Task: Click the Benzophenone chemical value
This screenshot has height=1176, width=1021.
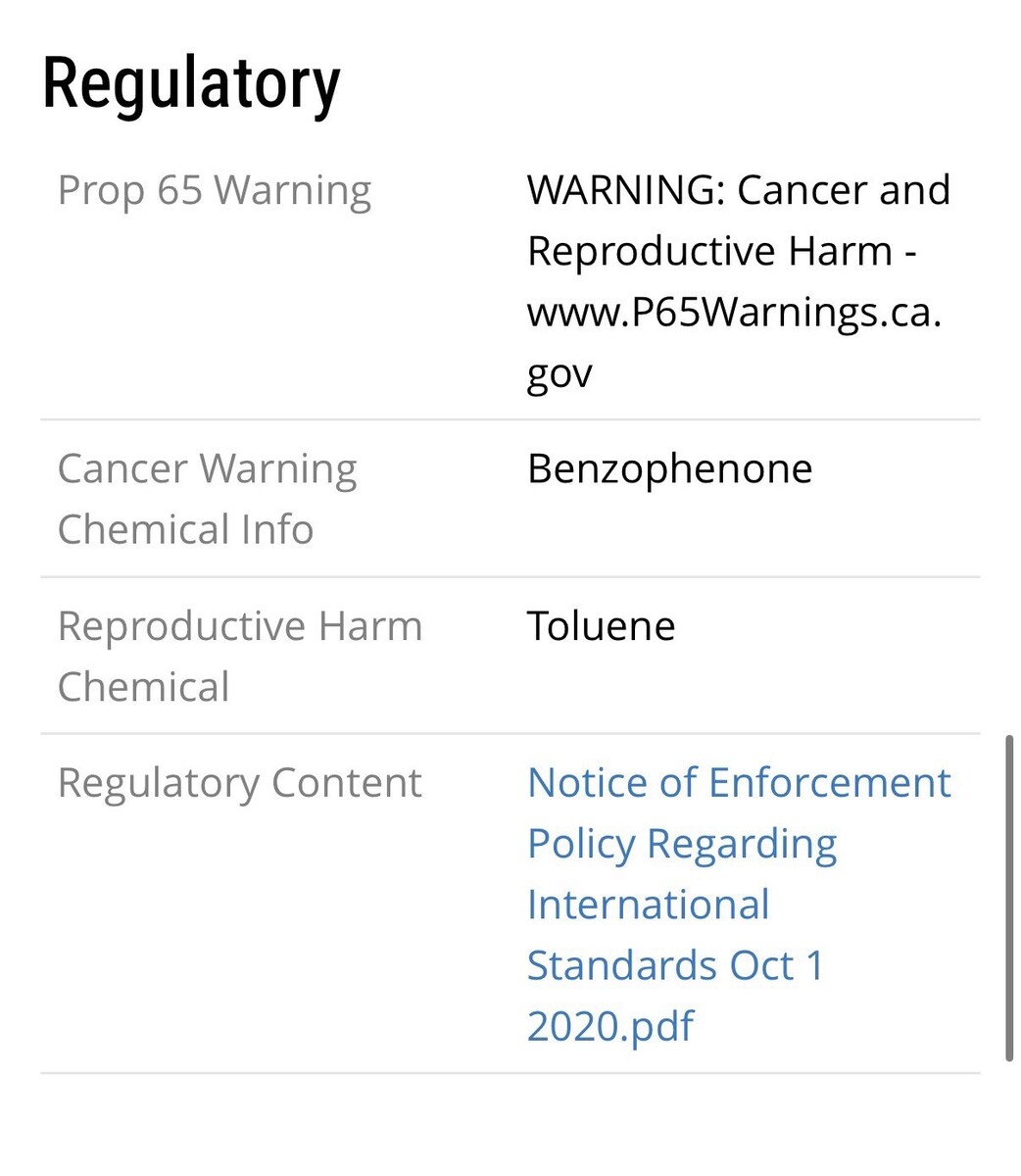Action: (669, 468)
